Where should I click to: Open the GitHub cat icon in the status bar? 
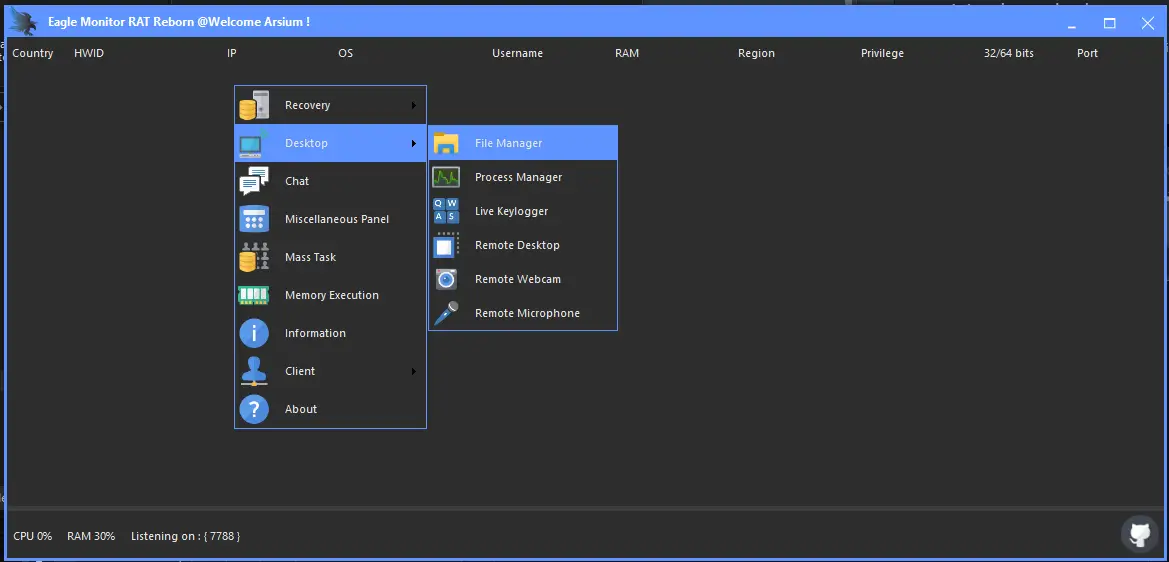[x=1140, y=533]
